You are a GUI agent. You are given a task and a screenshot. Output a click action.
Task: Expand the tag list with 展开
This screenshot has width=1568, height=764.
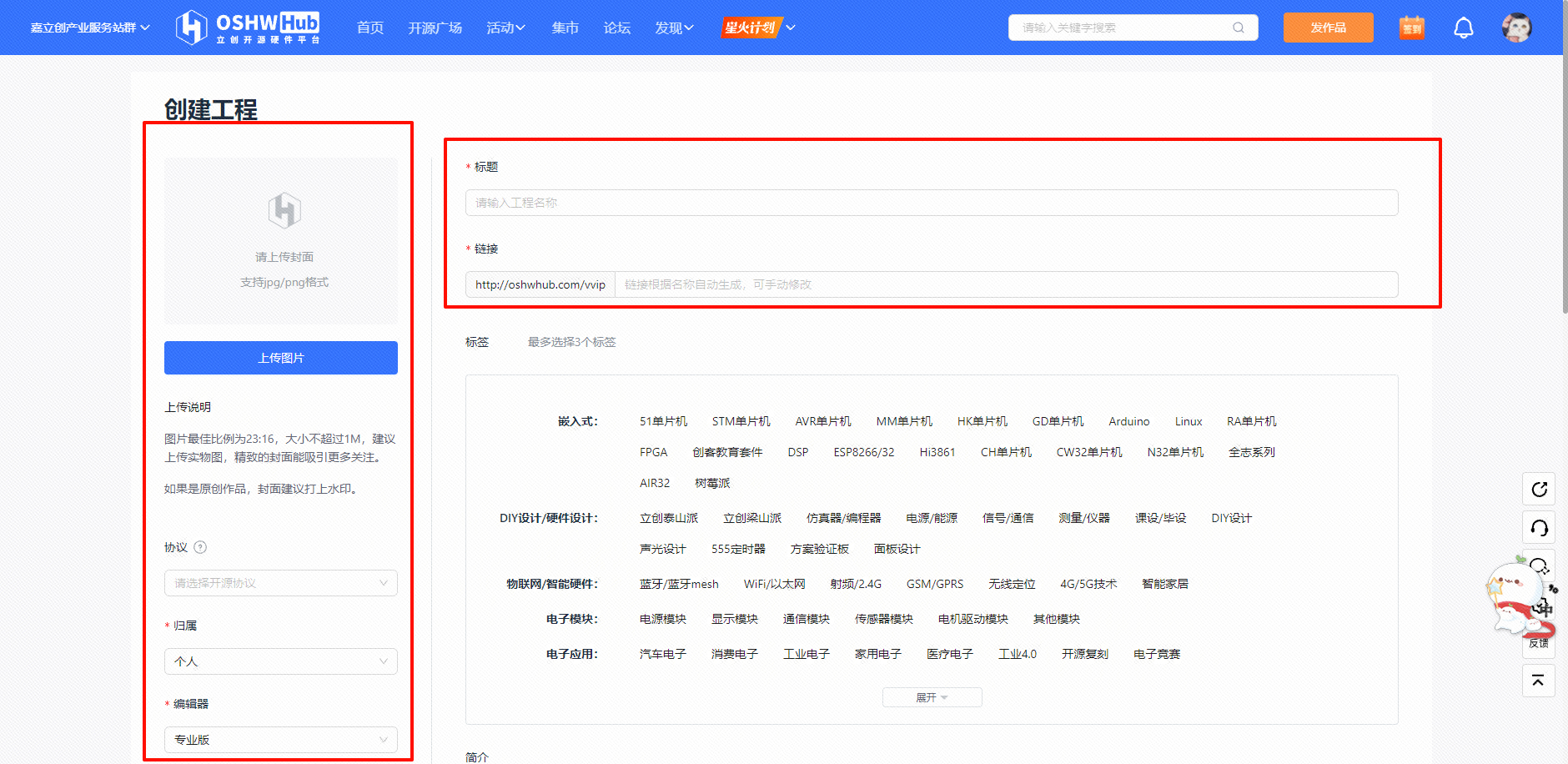(932, 697)
